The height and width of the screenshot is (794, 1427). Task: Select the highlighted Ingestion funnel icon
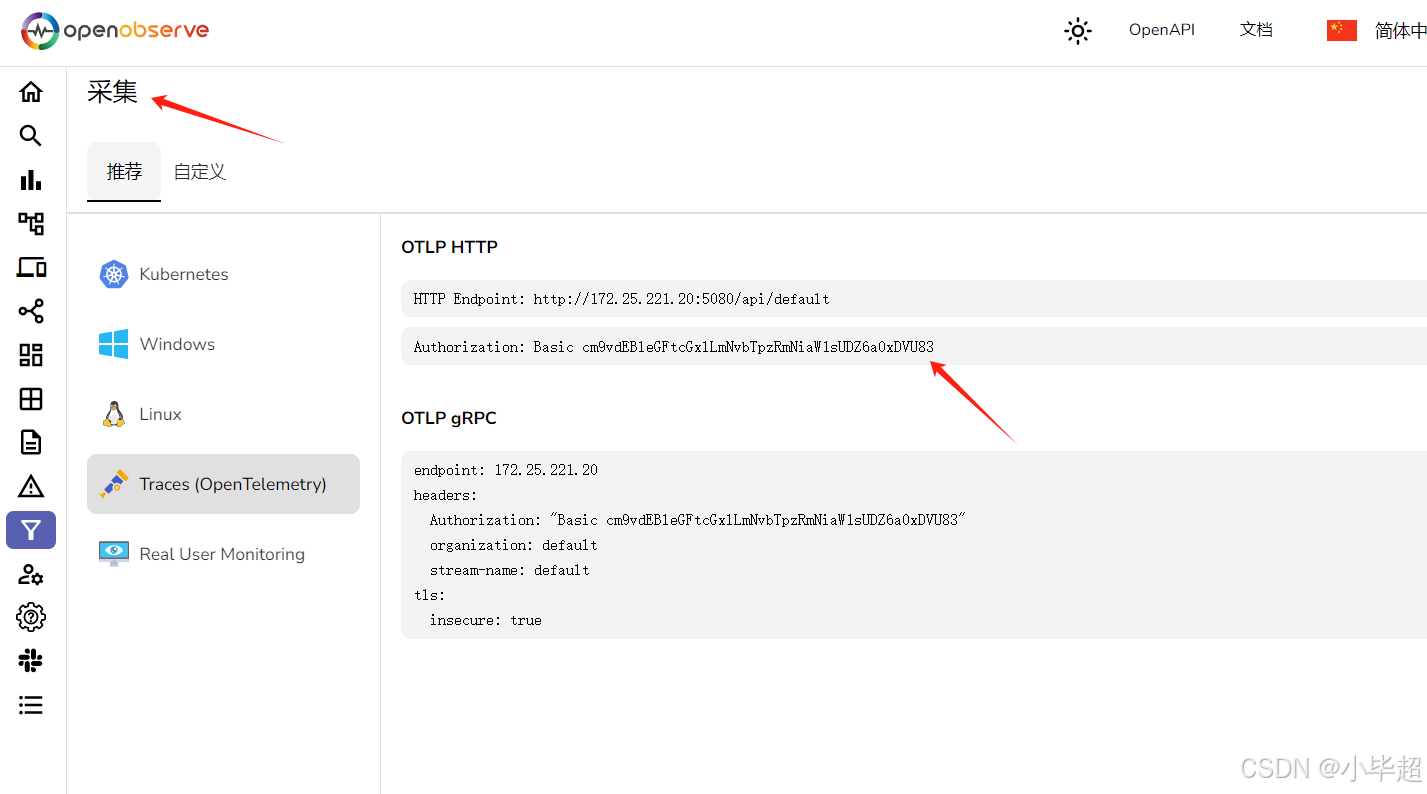coord(31,530)
